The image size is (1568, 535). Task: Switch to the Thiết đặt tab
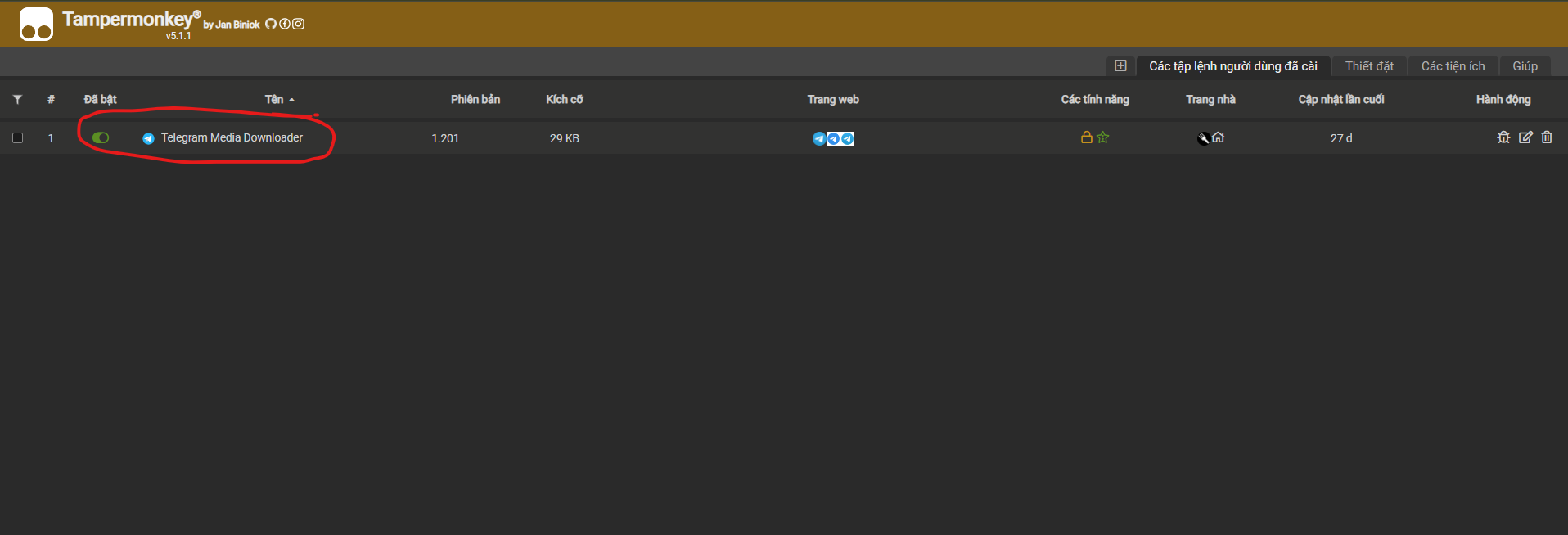point(1368,66)
